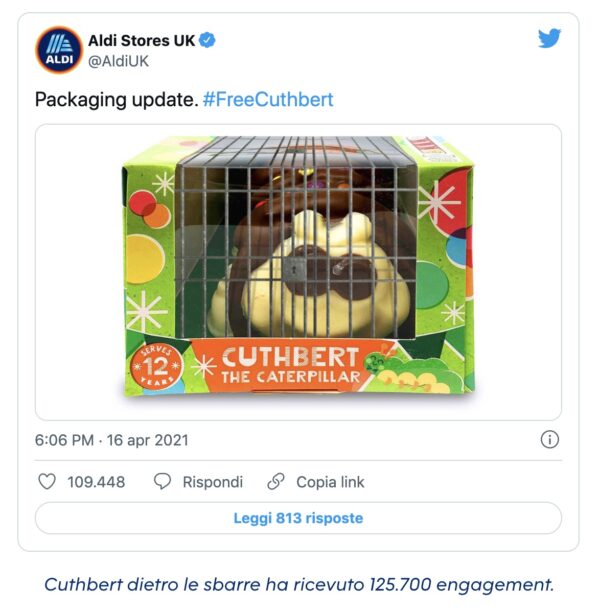Screen dimensions: 600x611
Task: Open the #FreeCuthbert hashtag
Action: (x=268, y=100)
